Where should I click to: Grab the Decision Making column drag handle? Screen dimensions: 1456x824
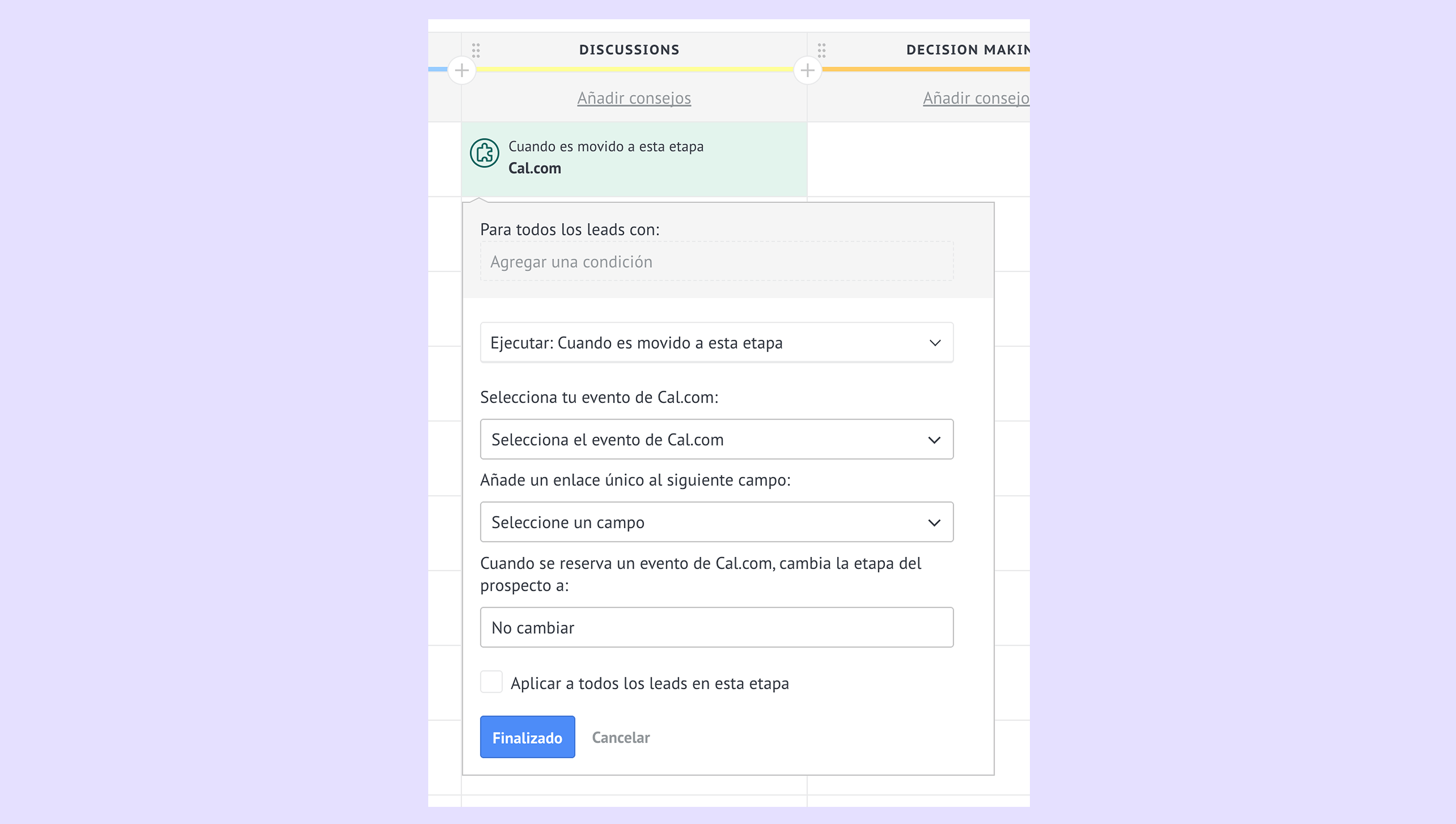pyautogui.click(x=821, y=50)
